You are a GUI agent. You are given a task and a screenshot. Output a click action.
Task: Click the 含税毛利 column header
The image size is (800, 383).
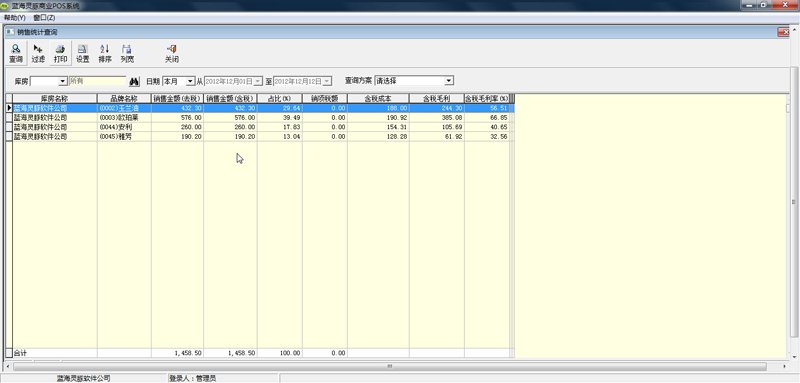[436, 98]
